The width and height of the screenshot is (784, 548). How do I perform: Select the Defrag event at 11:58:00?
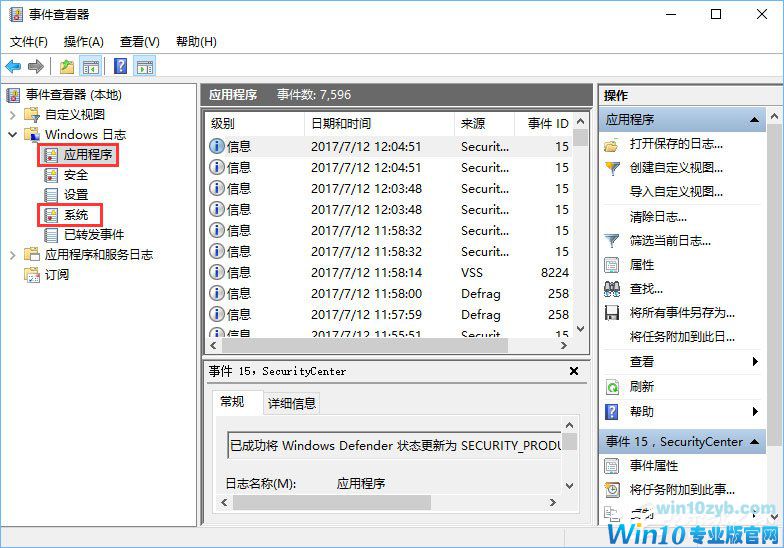(390, 294)
